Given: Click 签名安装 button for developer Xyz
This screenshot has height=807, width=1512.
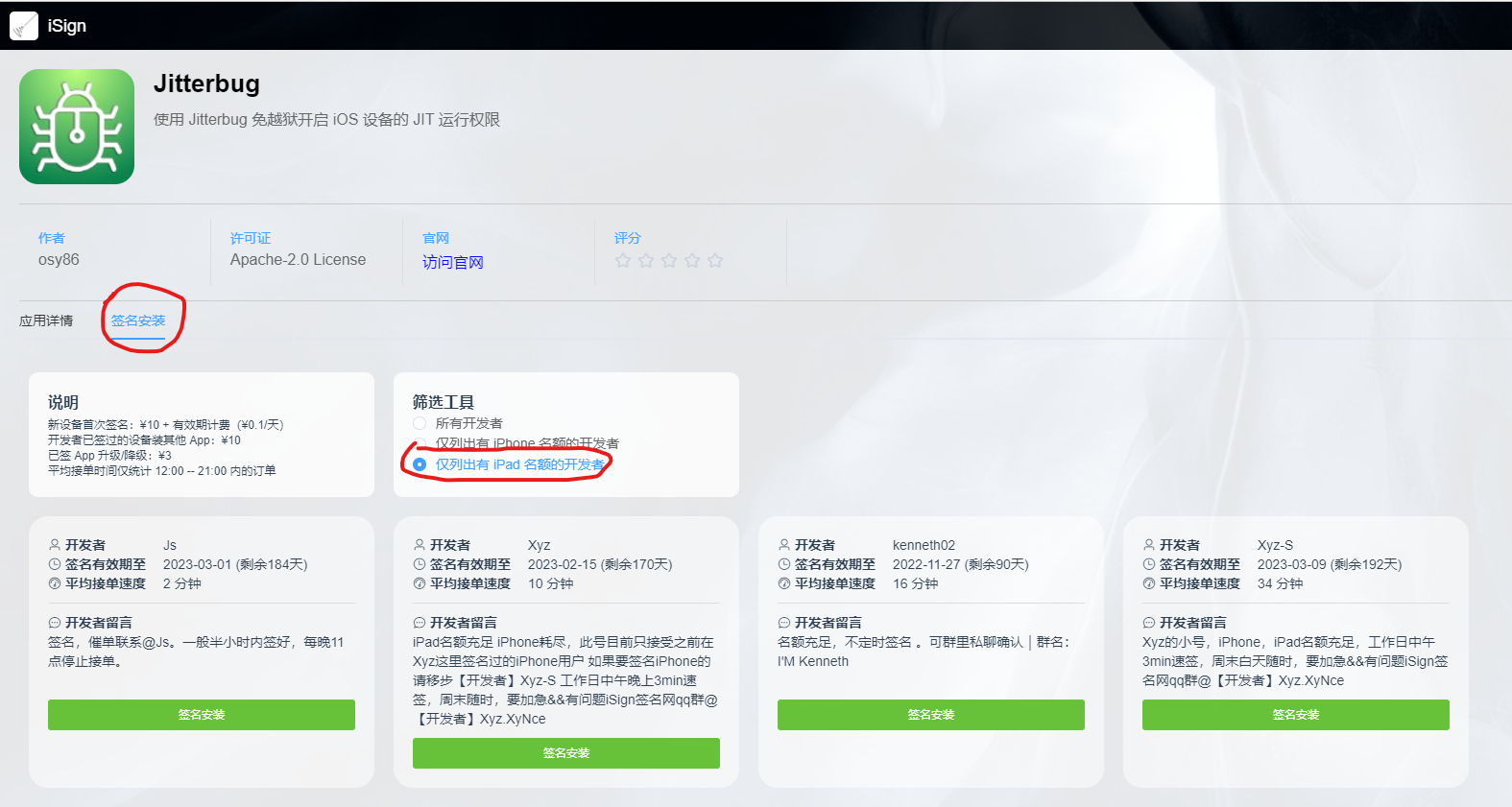Looking at the screenshot, I should tap(566, 753).
